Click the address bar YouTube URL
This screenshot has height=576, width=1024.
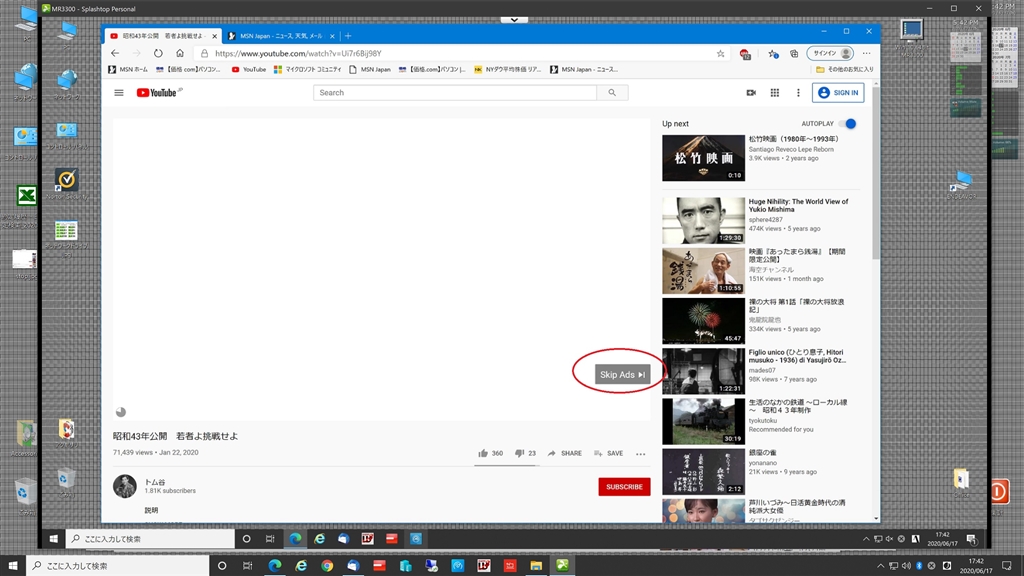298,54
